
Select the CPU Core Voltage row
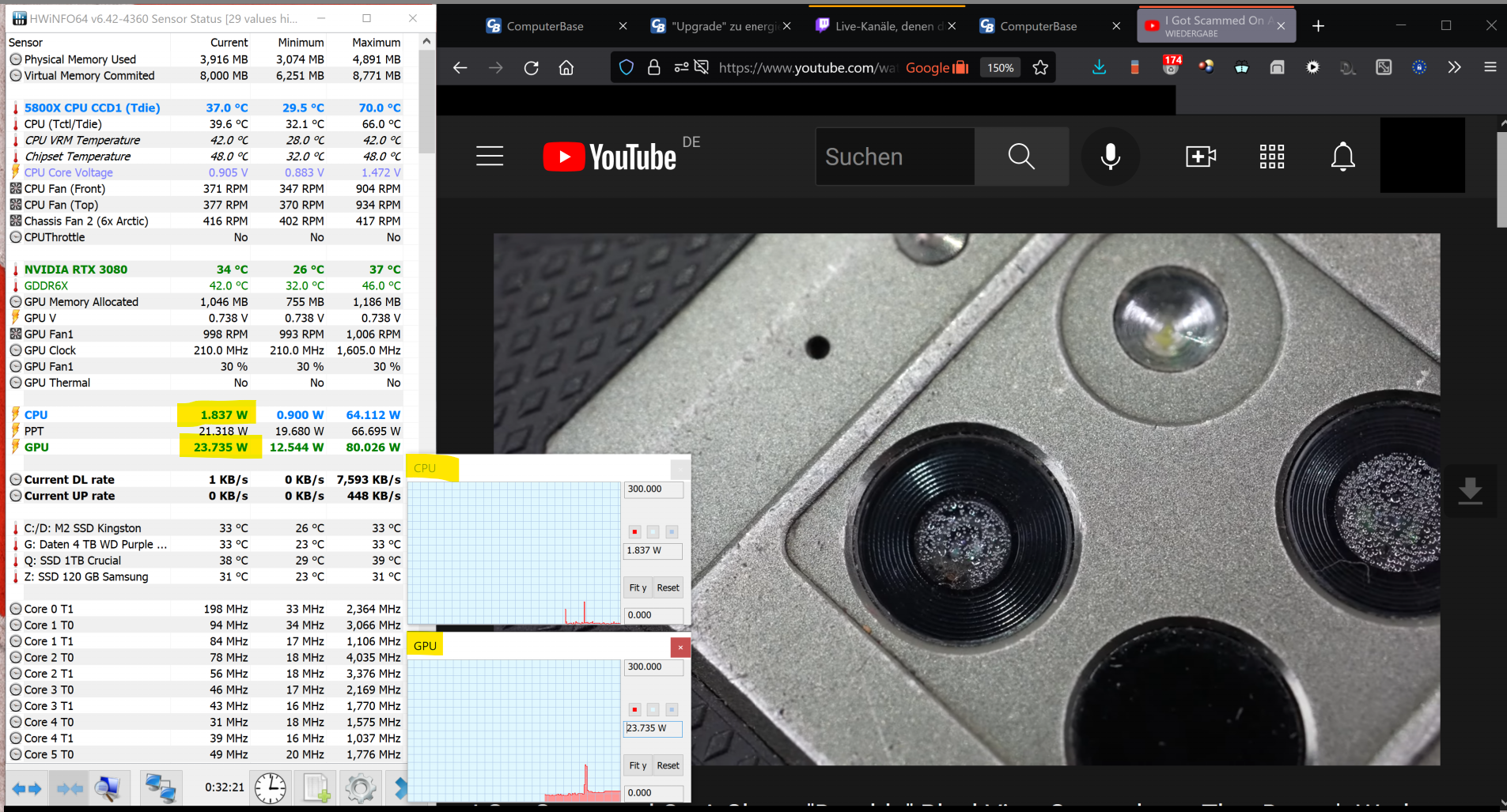point(206,172)
